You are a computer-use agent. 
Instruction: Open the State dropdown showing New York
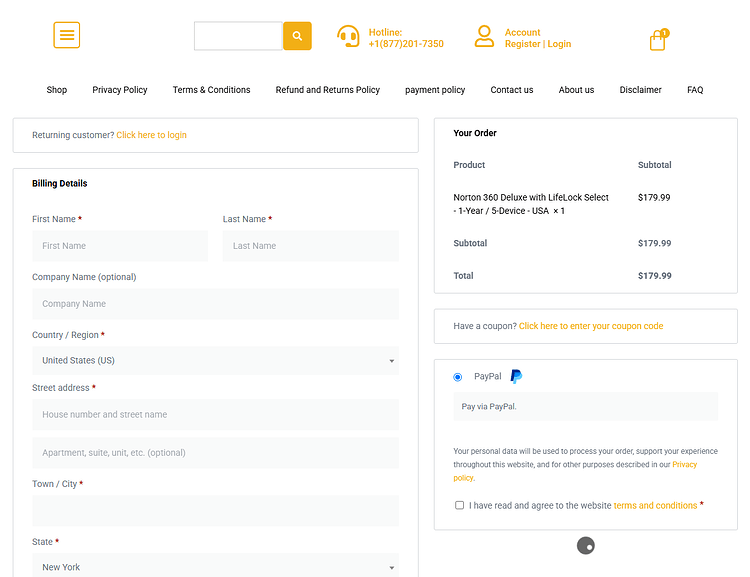[x=215, y=567]
